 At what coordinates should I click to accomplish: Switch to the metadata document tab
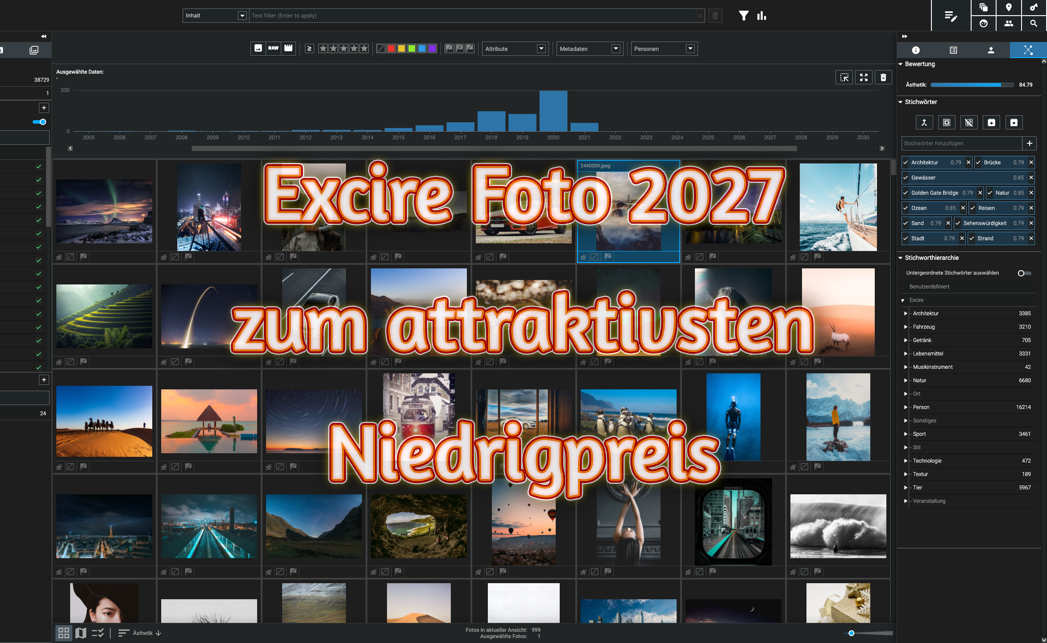(953, 50)
